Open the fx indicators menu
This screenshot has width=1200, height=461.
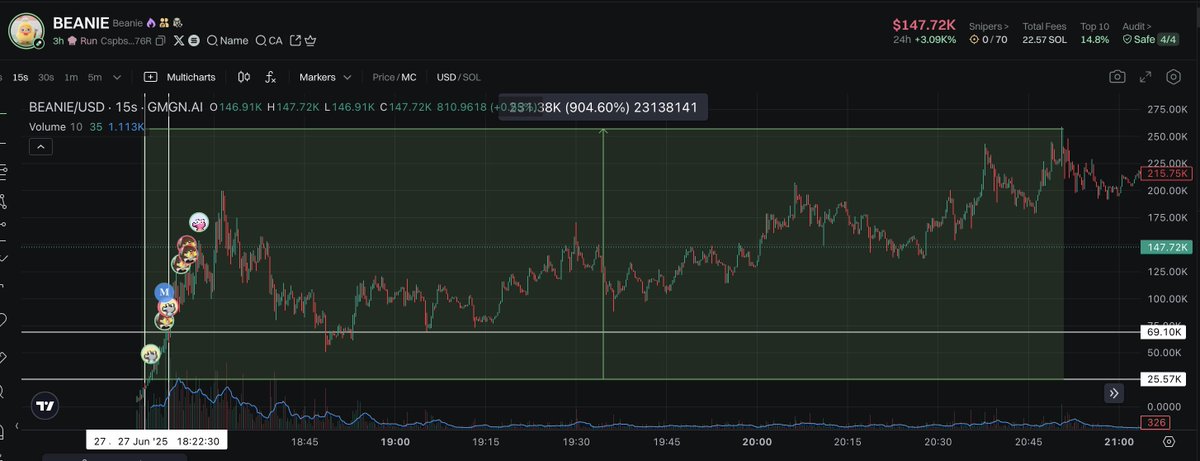coord(270,77)
